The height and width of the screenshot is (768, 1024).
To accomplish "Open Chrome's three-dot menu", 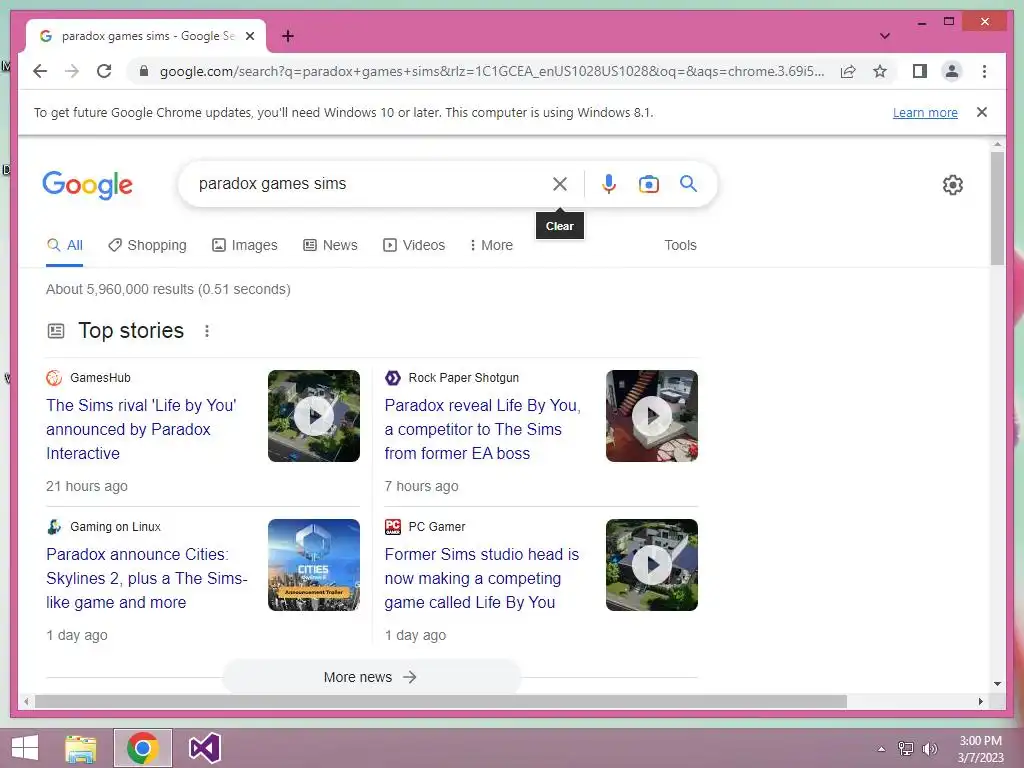I will [x=984, y=71].
